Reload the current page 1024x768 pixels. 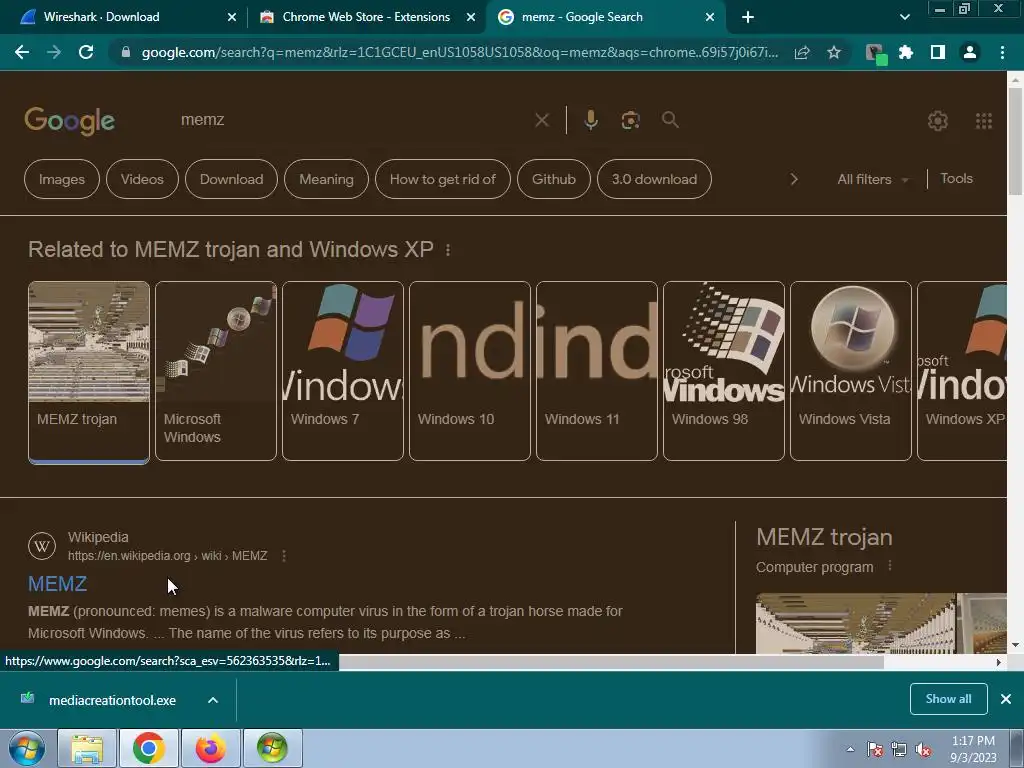pyautogui.click(x=86, y=52)
